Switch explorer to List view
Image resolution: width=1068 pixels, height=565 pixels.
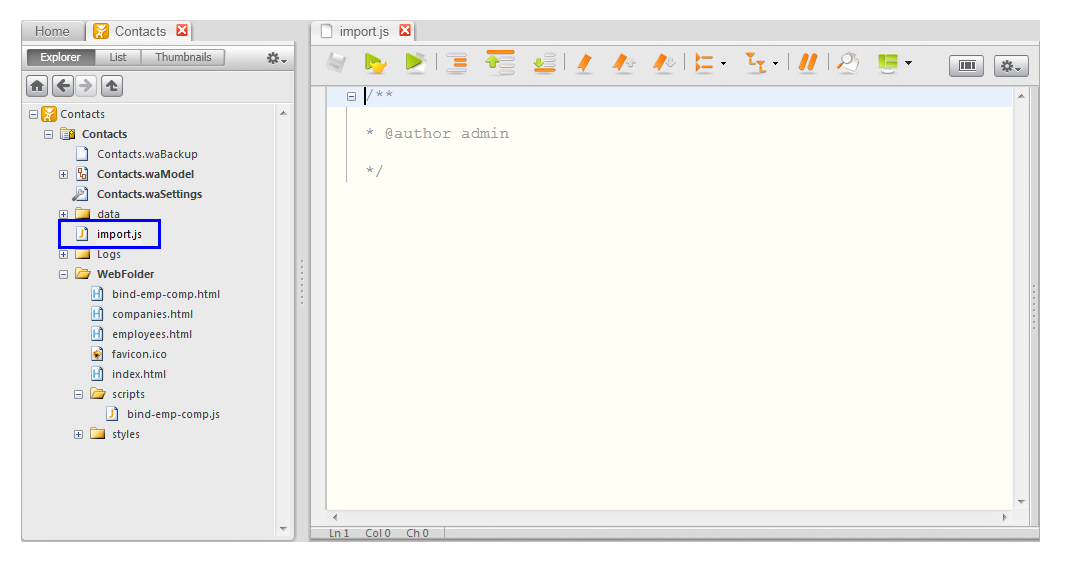coord(118,57)
